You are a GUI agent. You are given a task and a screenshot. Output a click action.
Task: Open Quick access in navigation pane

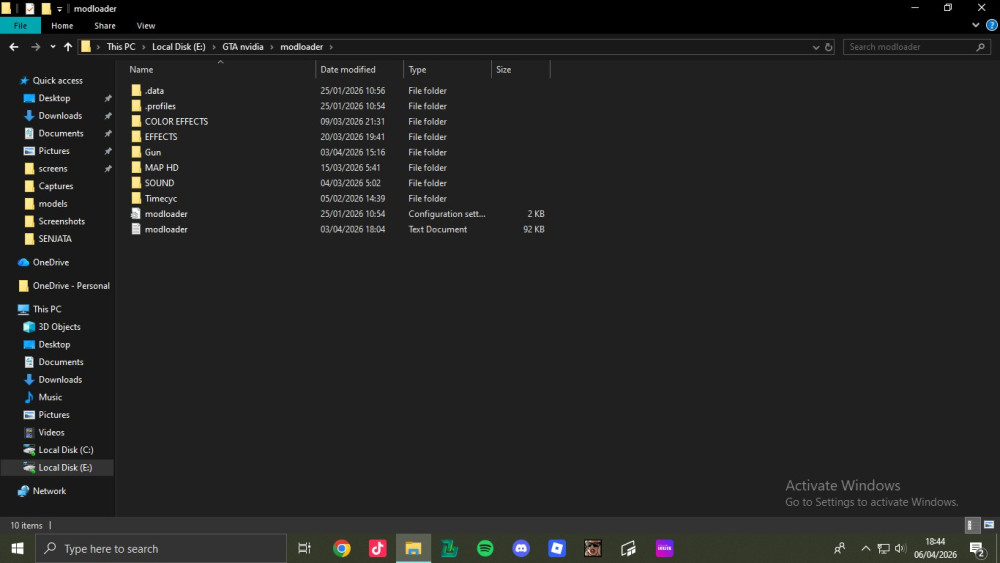tap(57, 80)
